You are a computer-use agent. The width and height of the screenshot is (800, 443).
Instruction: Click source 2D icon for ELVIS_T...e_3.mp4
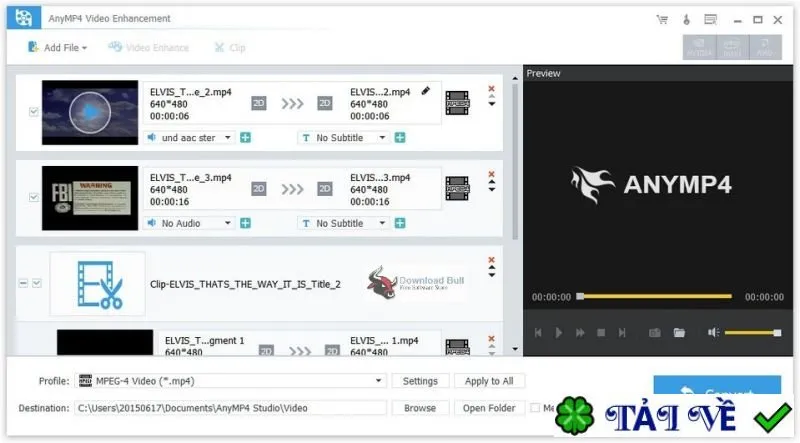(259, 189)
